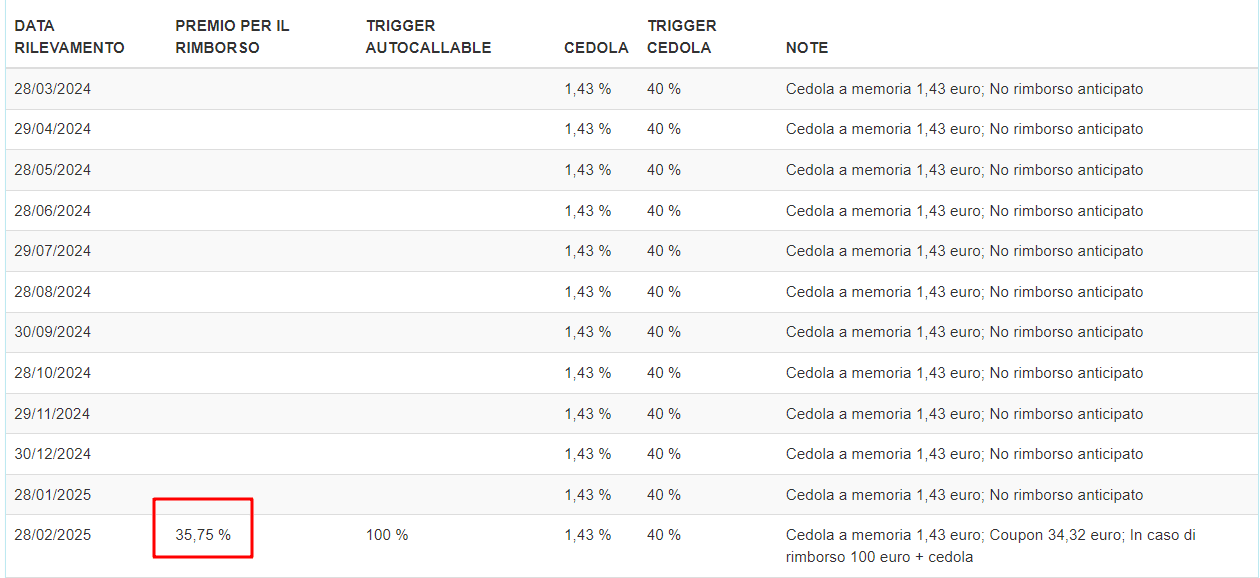The image size is (1260, 578).
Task: Click the PREMIO PER IL RIMBORSO header
Action: click(x=232, y=37)
